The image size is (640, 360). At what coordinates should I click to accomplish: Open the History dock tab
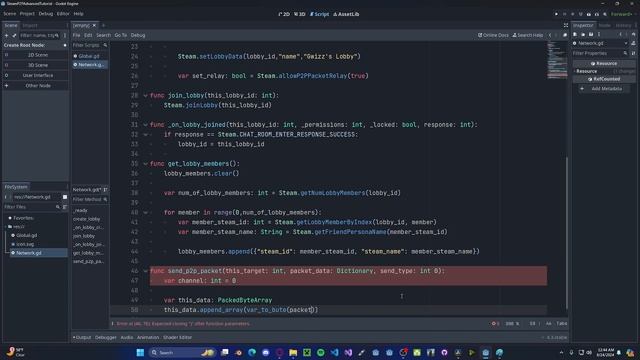pos(623,25)
